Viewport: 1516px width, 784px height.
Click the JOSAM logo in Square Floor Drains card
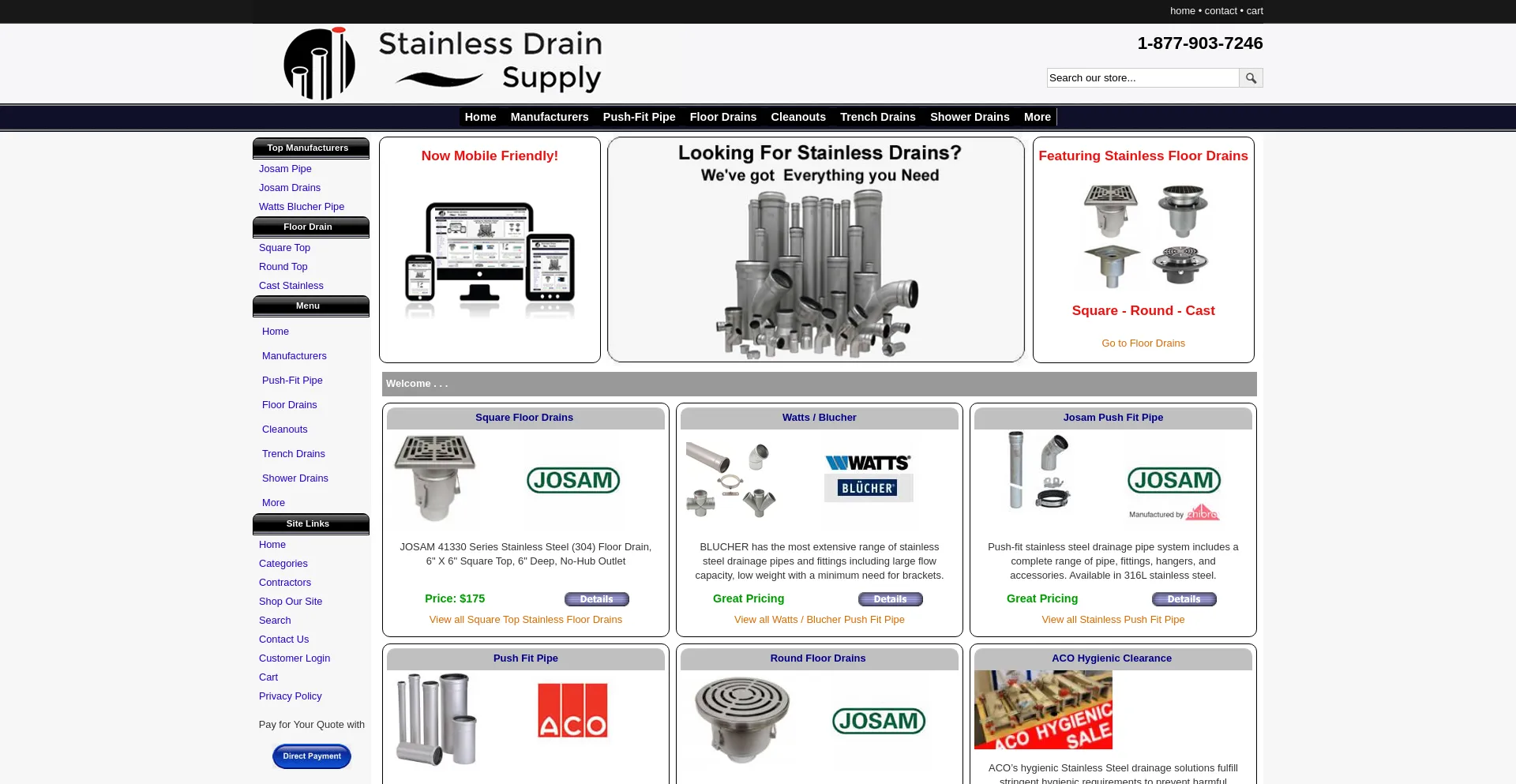click(x=573, y=480)
